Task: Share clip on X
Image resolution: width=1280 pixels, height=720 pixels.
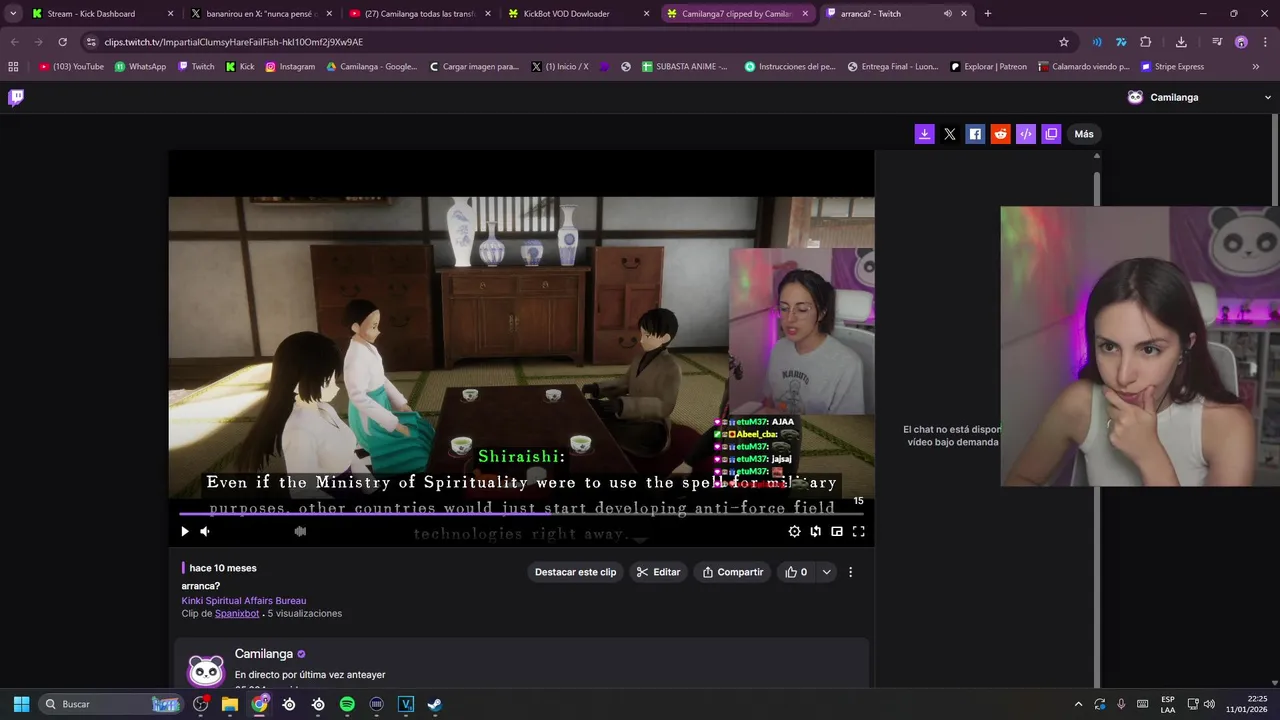Action: [950, 134]
